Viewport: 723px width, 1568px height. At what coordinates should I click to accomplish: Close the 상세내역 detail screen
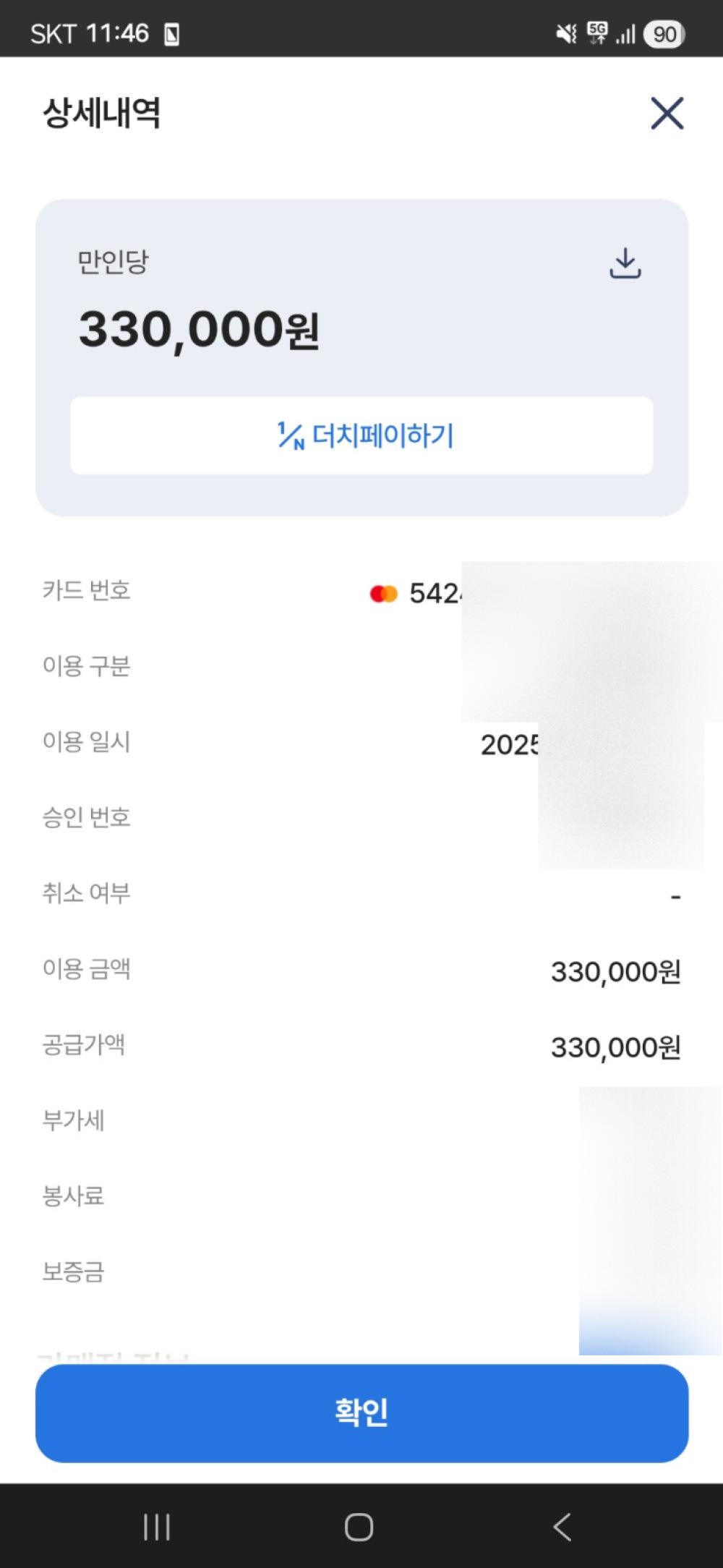tap(667, 114)
